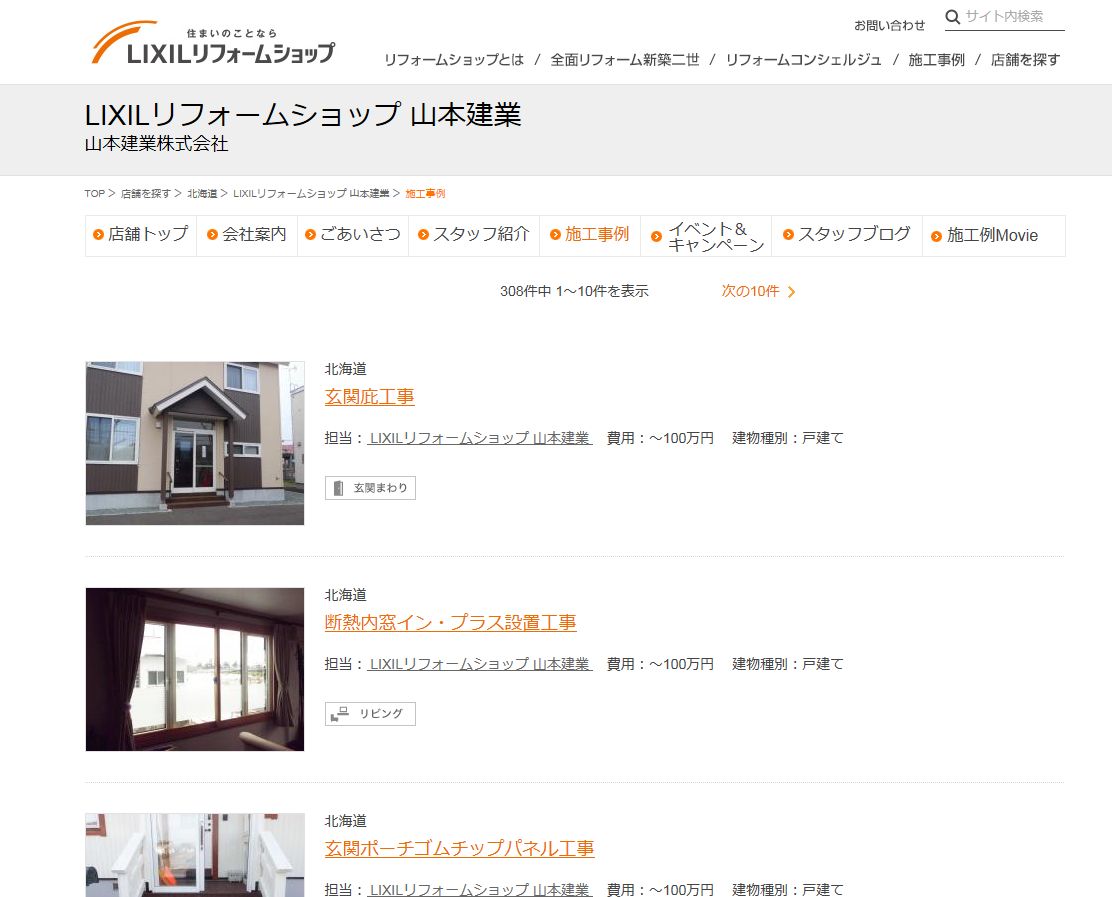Click orange bullet icon beside 店舗トップ
This screenshot has height=897, width=1112.
pyautogui.click(x=99, y=235)
